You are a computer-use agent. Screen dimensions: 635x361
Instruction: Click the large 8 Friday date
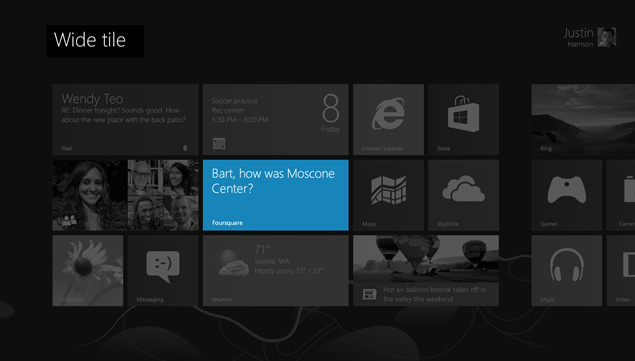click(x=331, y=113)
